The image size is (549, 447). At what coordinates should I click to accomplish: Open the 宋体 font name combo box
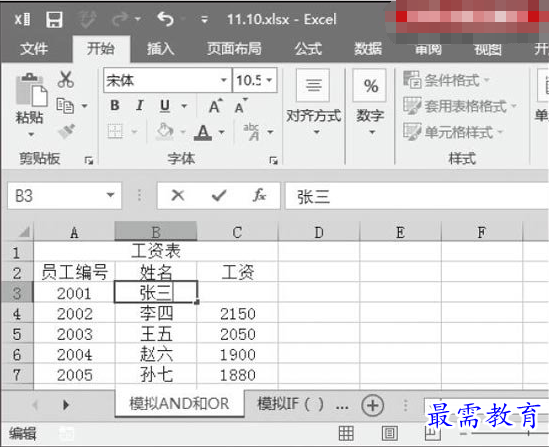pyautogui.click(x=168, y=81)
